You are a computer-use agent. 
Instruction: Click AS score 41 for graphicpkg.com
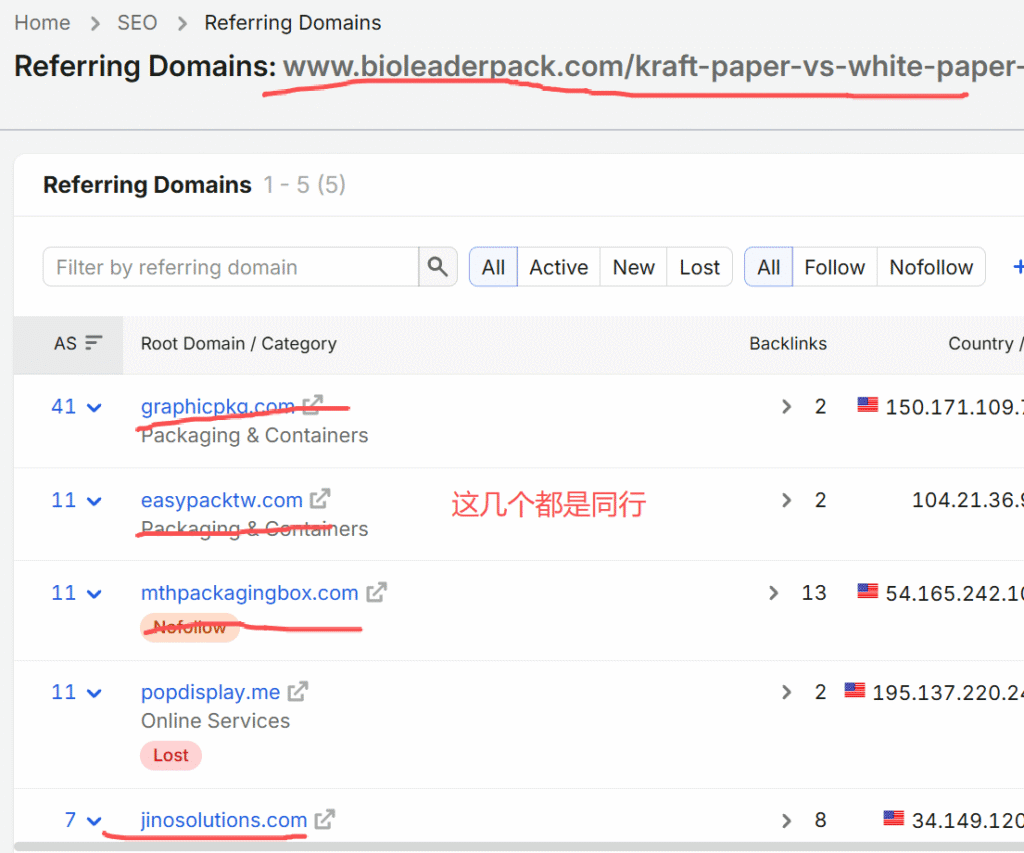(64, 406)
